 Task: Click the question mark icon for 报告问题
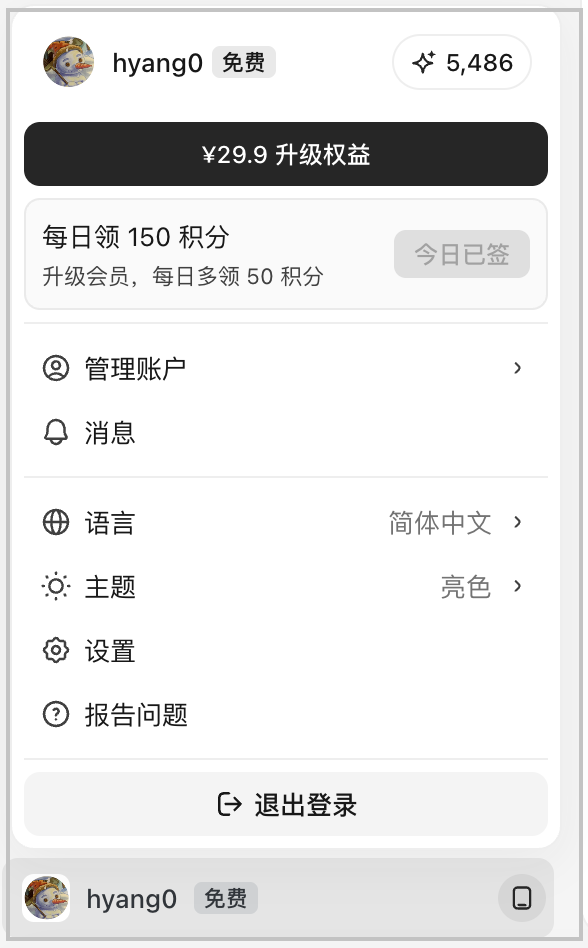tap(56, 715)
